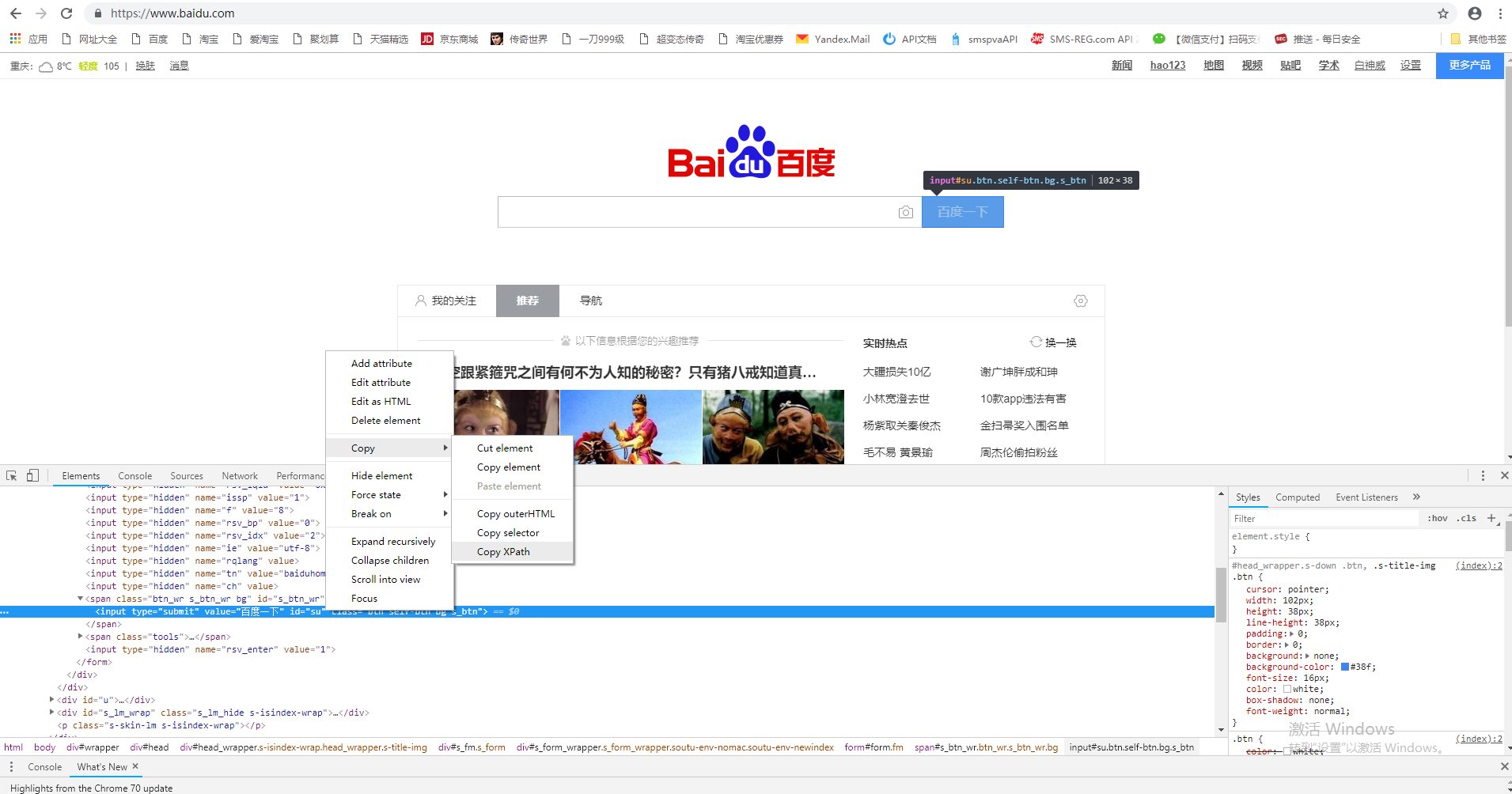Expand the Force state submenu
1512x794 pixels.
445,494
